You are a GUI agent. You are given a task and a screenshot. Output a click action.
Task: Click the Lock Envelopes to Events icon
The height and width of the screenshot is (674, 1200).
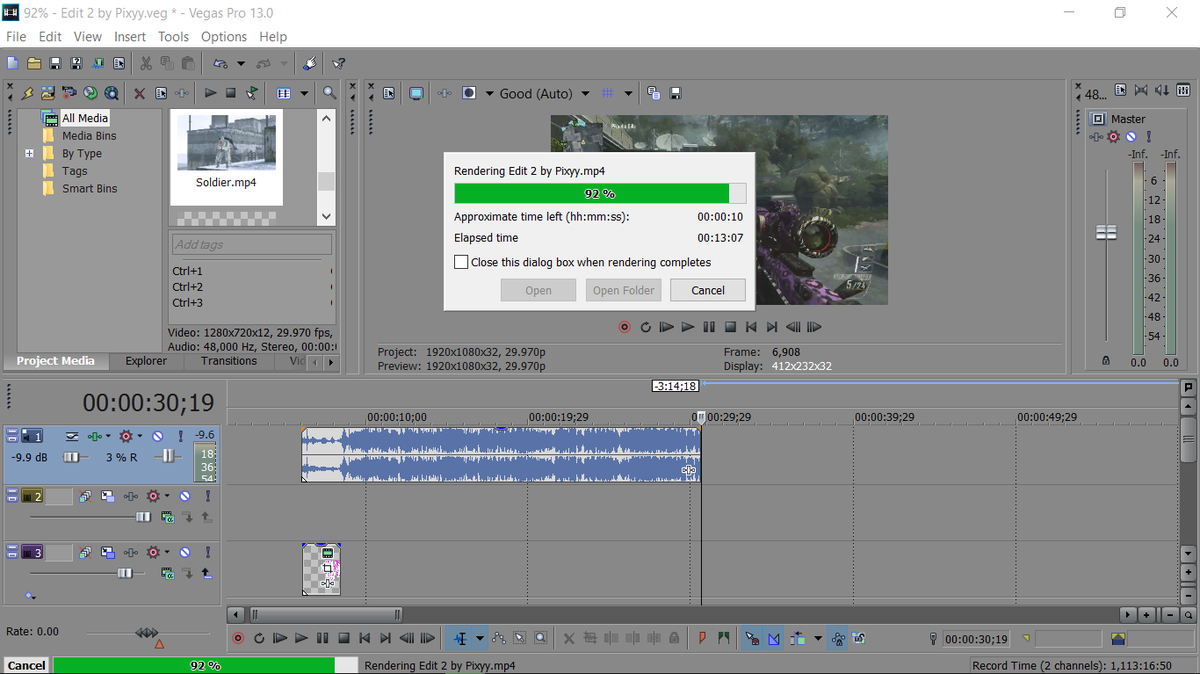[x=838, y=638]
